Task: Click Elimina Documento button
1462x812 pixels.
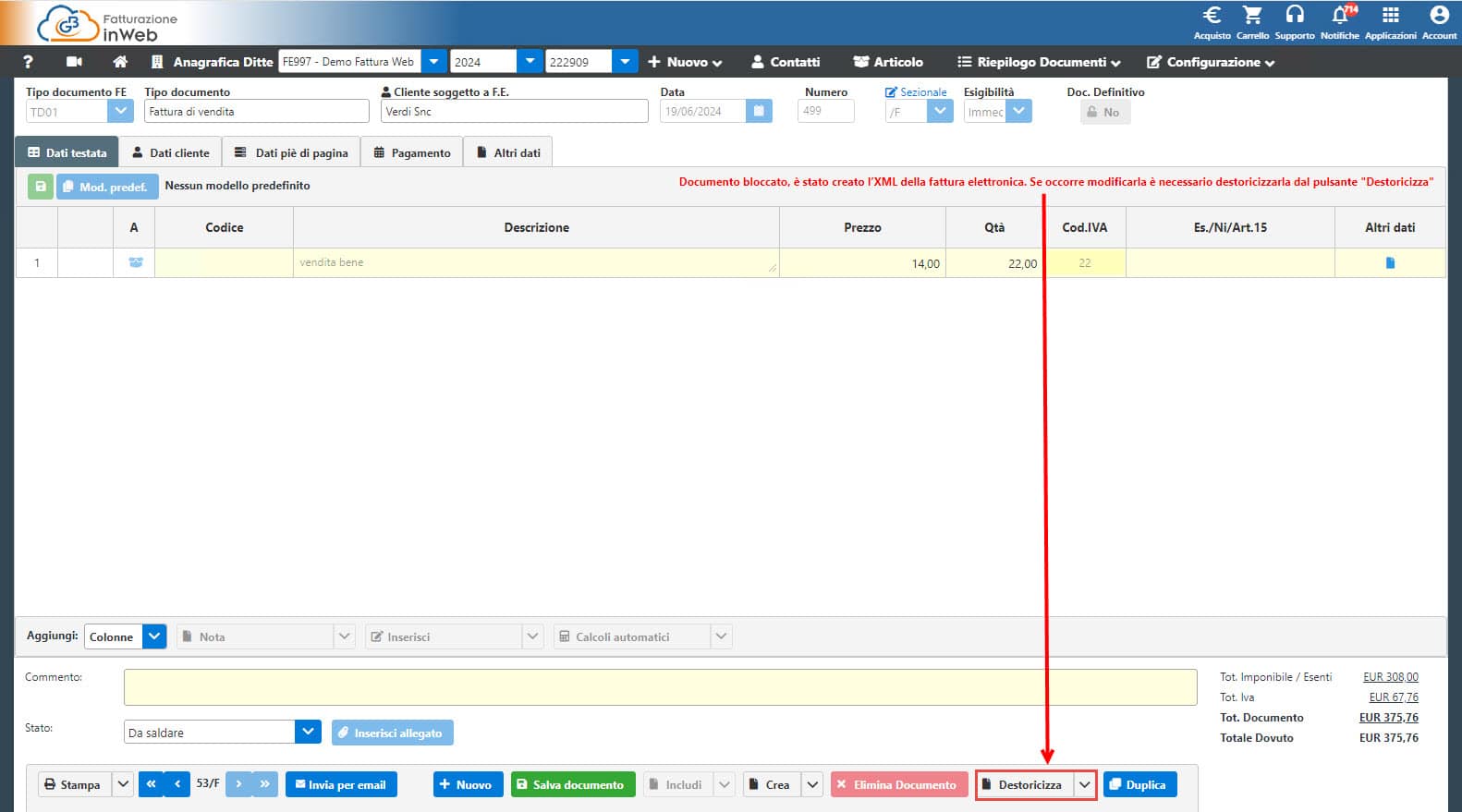Action: pos(898,784)
